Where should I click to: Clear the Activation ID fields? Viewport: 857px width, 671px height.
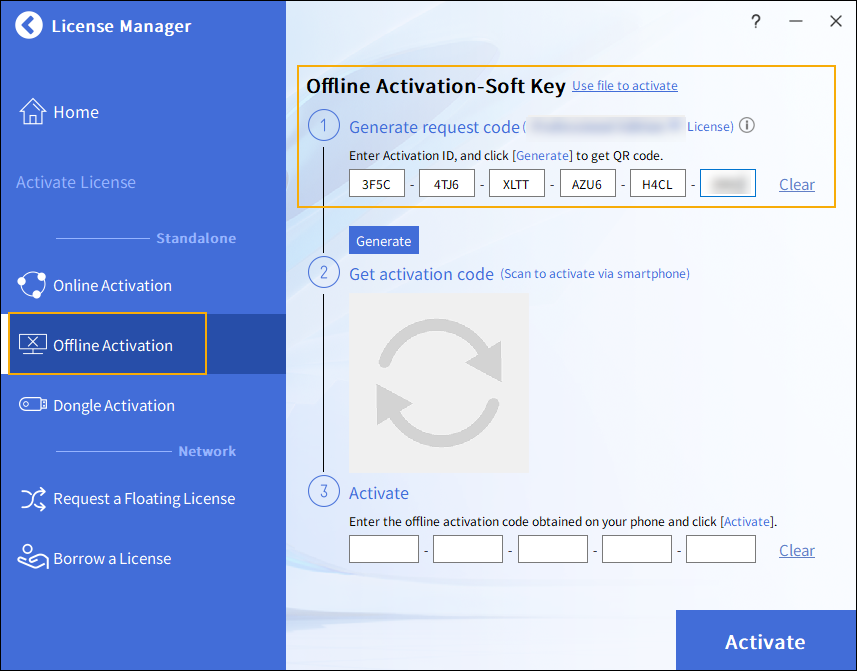click(x=796, y=184)
